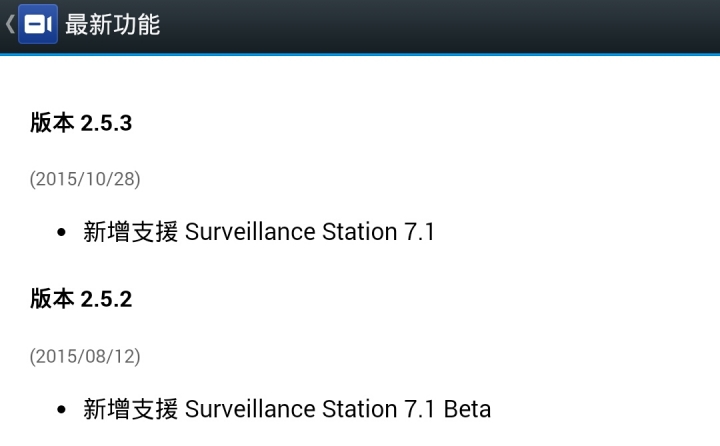
Task: Tap the 7.1 number before Beta
Action: pyautogui.click(x=419, y=409)
